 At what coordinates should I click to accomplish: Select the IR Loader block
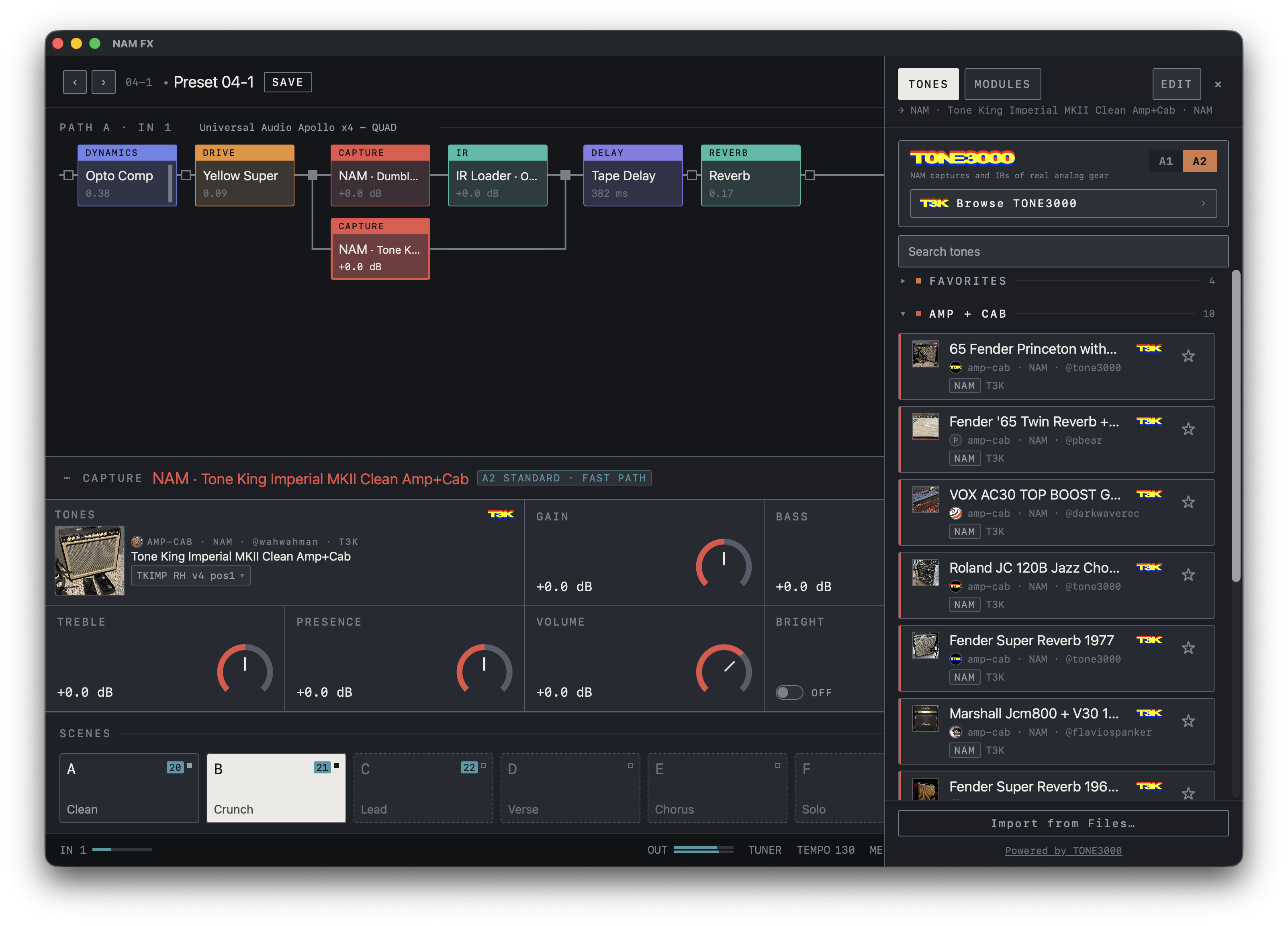497,175
